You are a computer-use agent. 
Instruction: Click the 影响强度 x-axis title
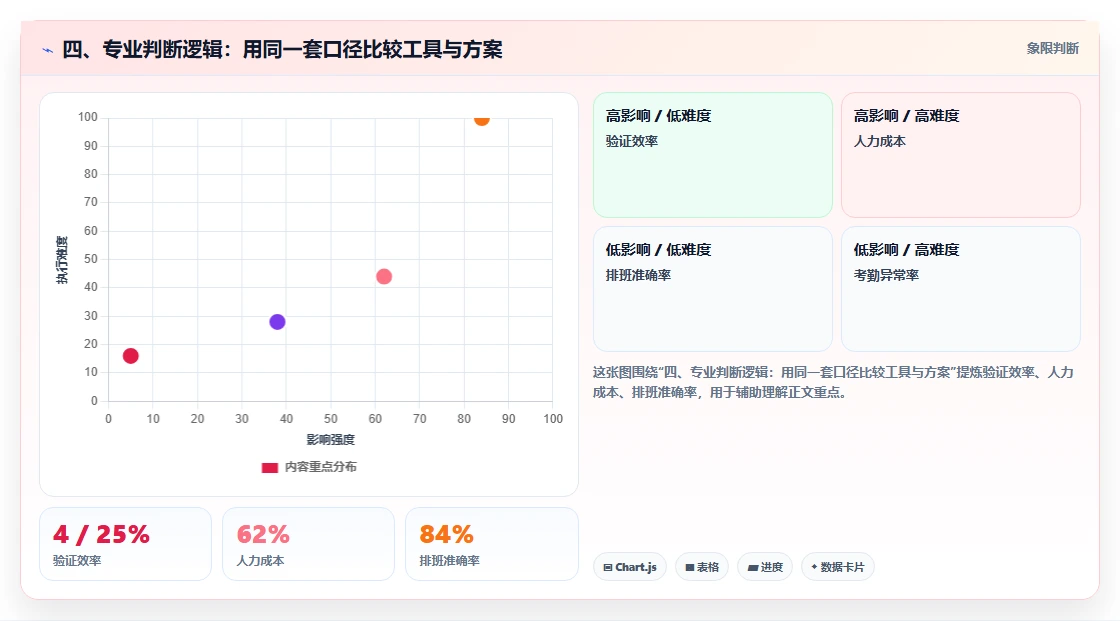[331, 439]
